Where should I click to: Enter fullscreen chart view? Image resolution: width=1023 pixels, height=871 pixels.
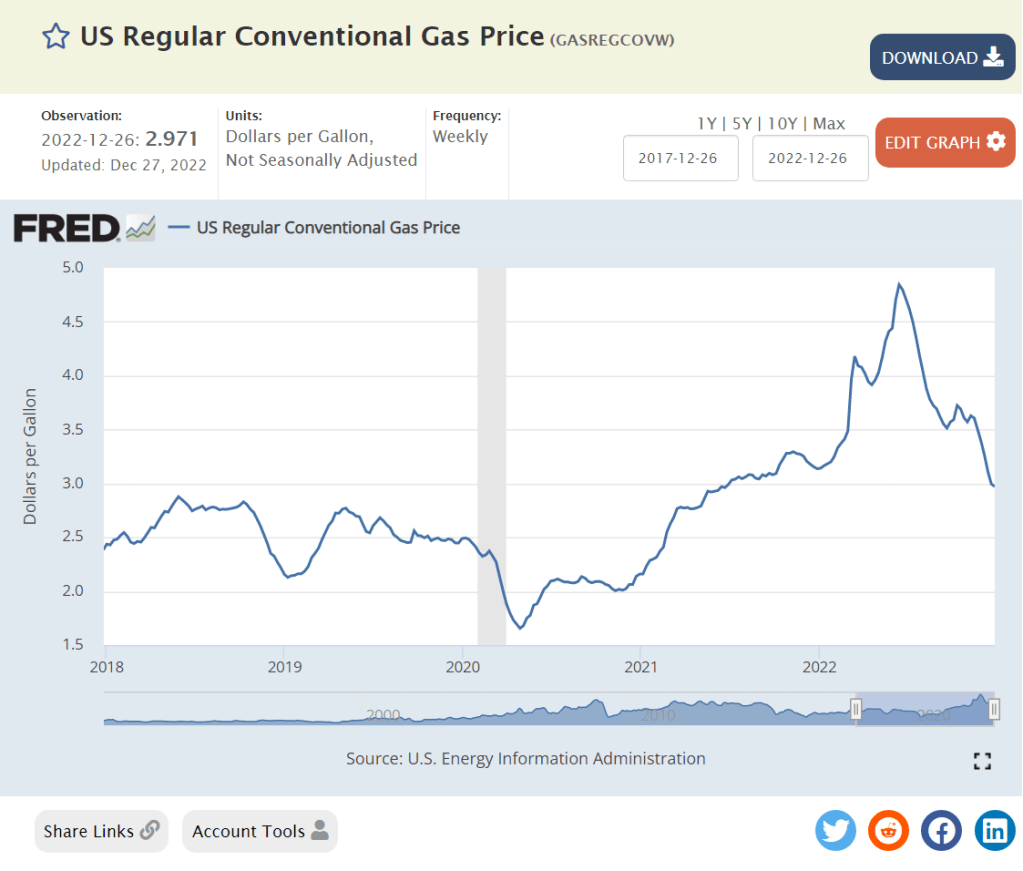[982, 761]
